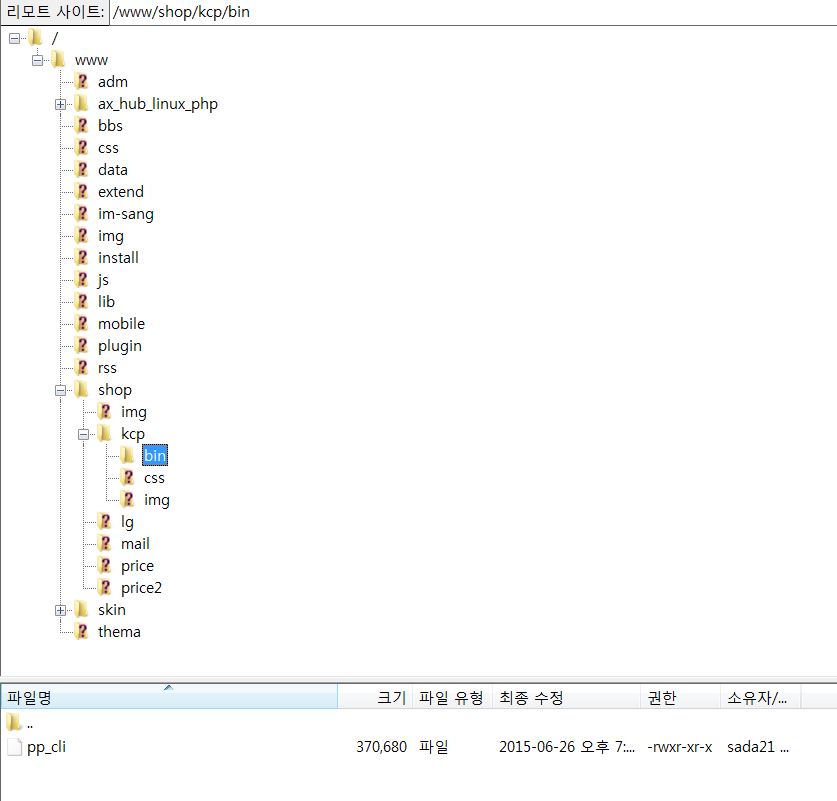Screen dimensions: 837x801
Task: Click the price2 folder icon
Action: 105,588
